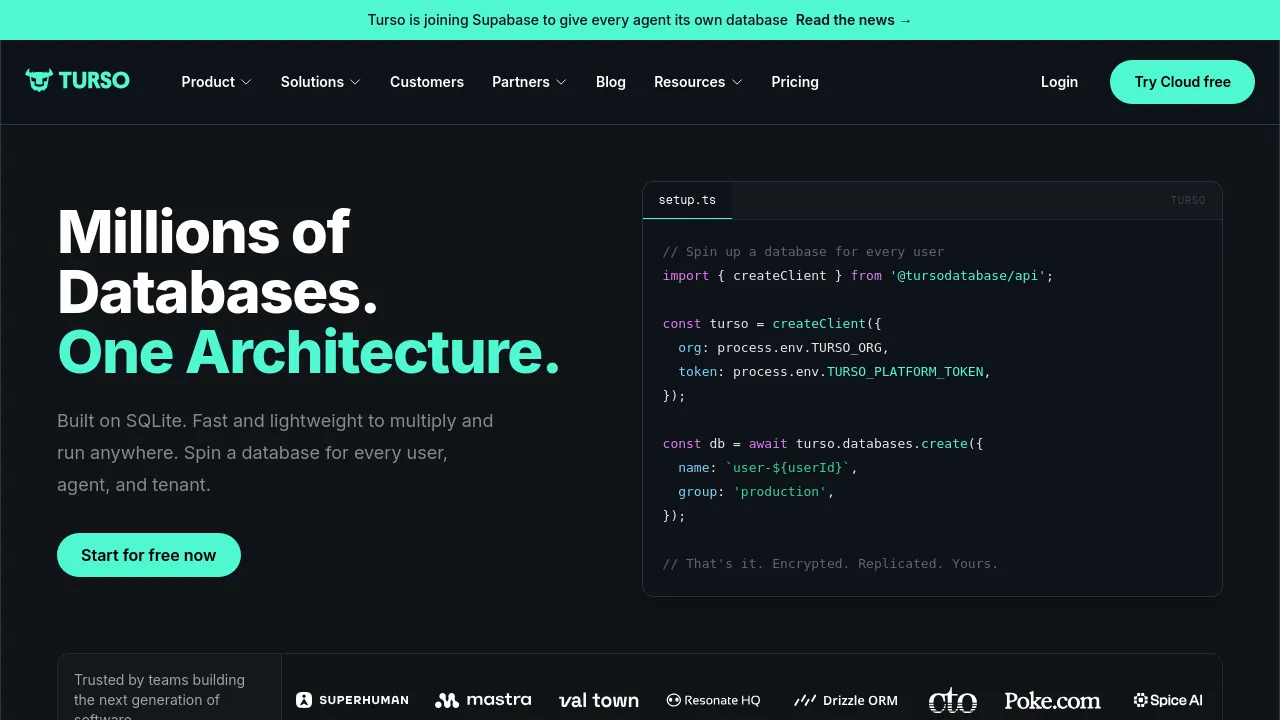Click the 'group: production' code line
1280x720 pixels.
[756, 492]
